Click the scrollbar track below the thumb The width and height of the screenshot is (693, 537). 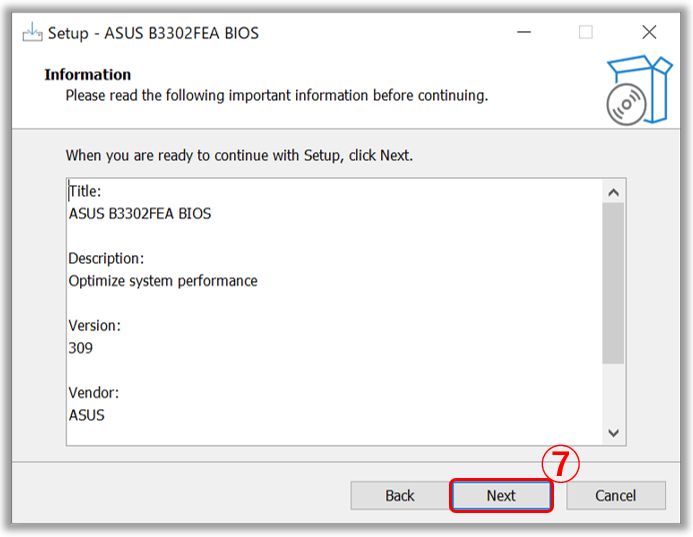click(x=613, y=392)
